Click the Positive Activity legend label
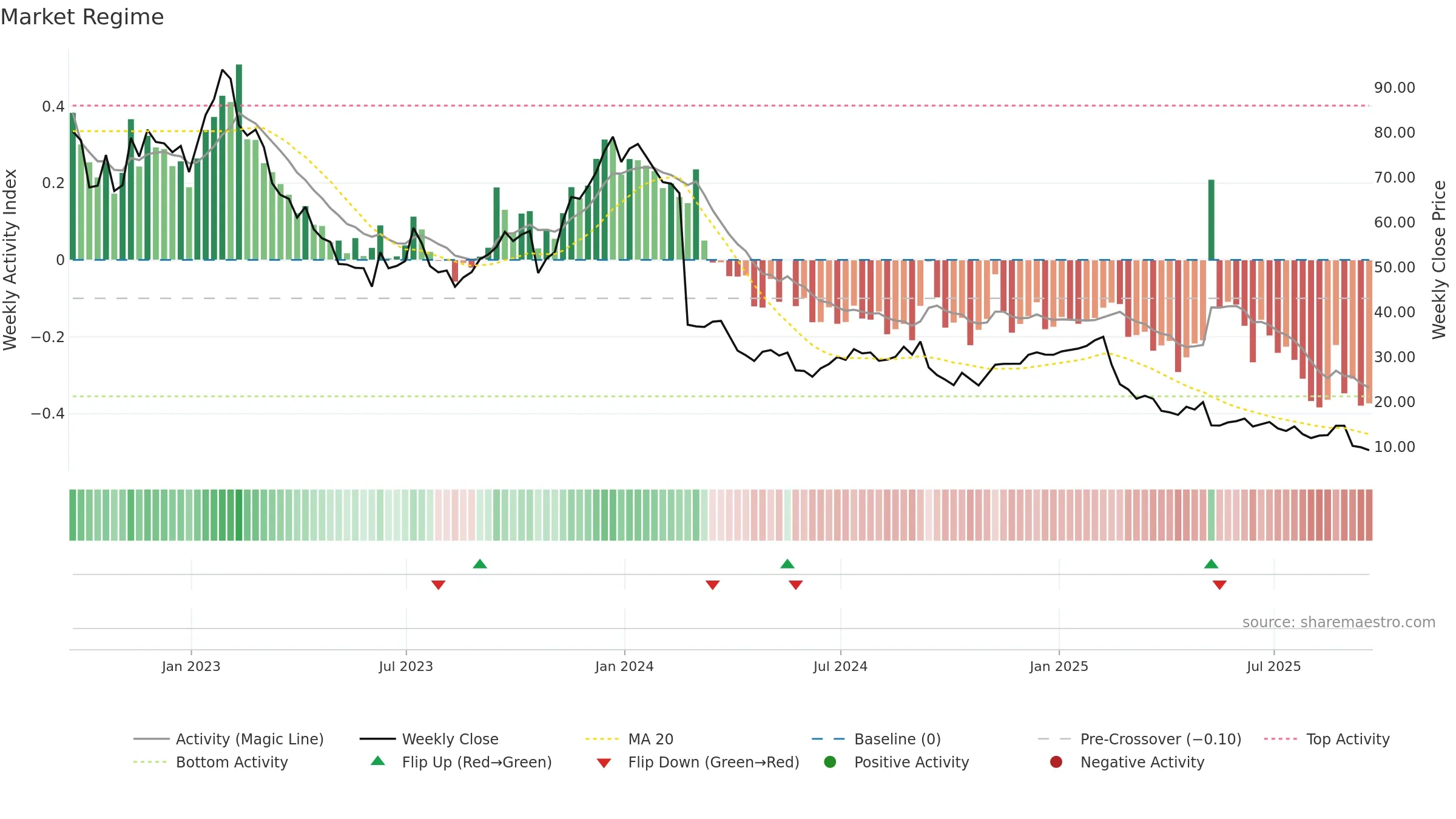The height and width of the screenshot is (819, 1456). click(x=911, y=762)
